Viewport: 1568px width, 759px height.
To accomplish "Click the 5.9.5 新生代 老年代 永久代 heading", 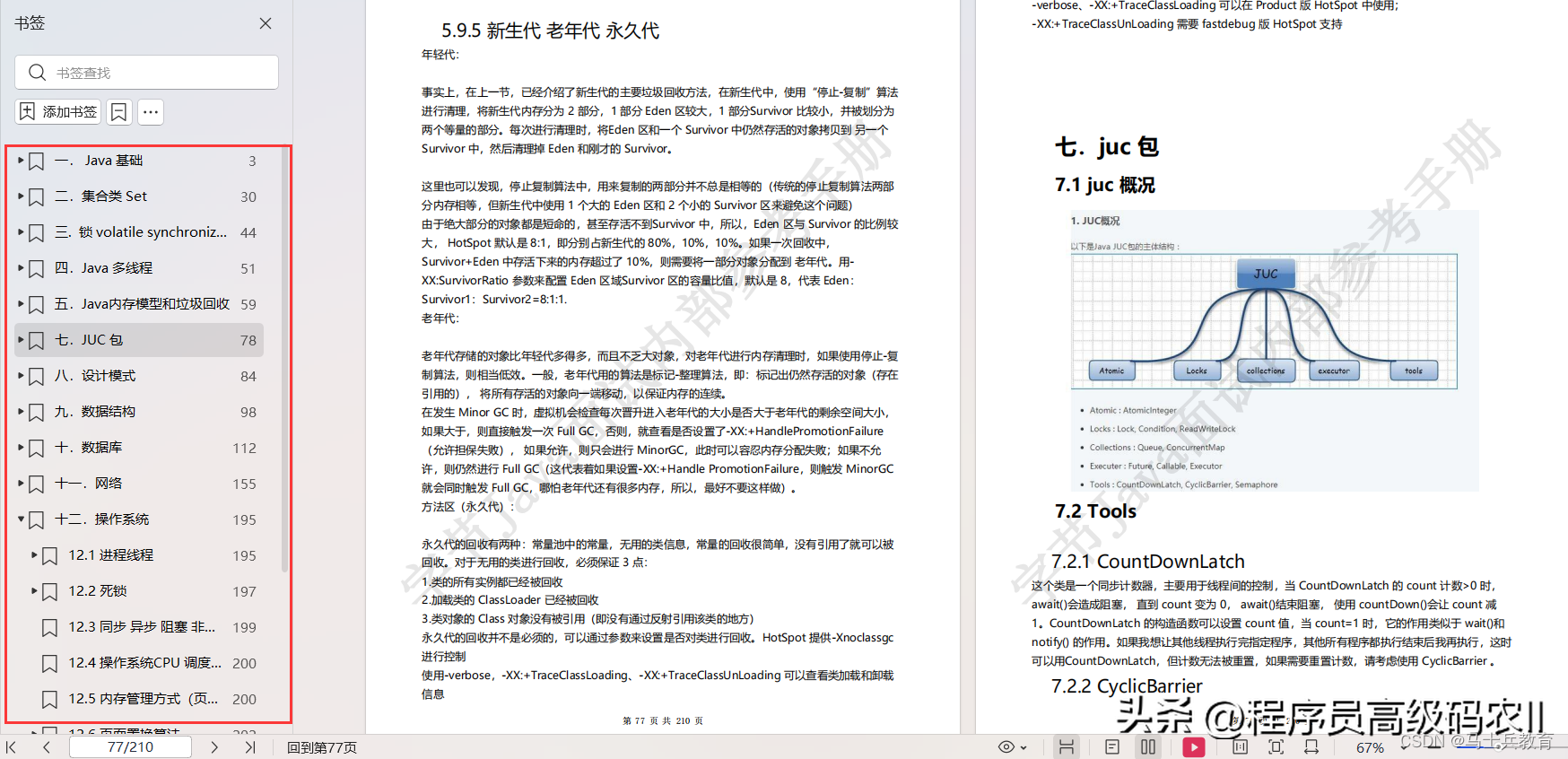I will pyautogui.click(x=550, y=31).
